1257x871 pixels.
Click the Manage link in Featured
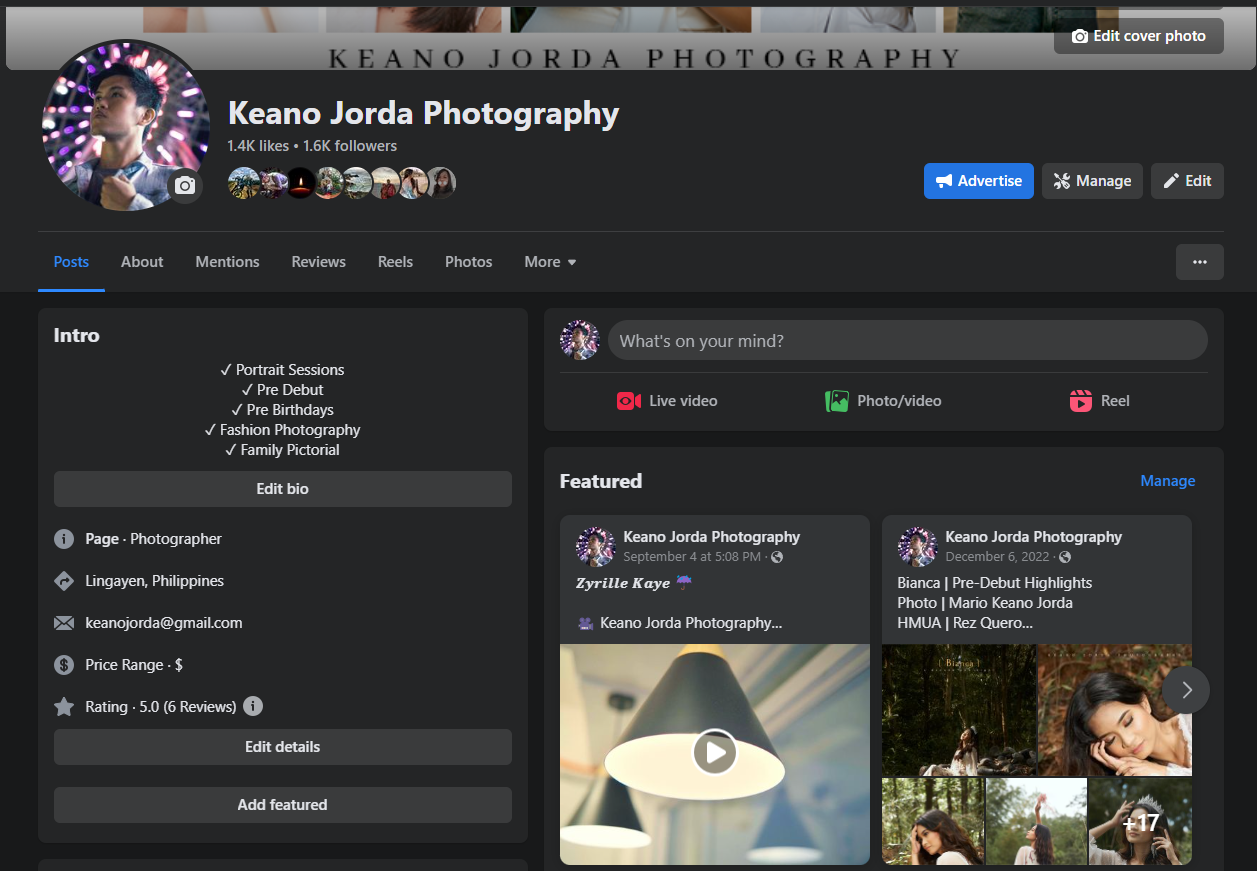1168,481
